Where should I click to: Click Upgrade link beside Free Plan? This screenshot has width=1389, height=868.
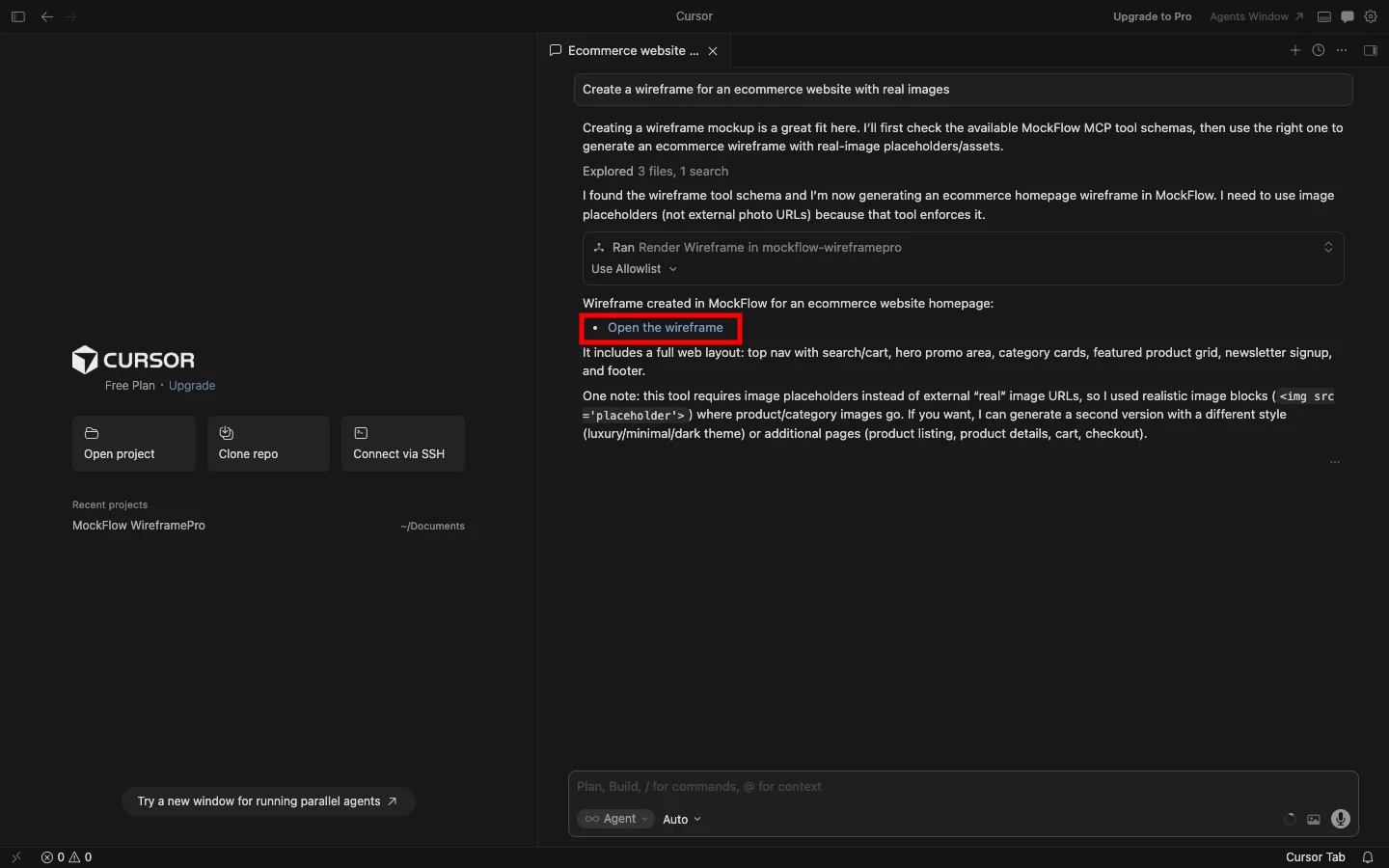pos(192,386)
